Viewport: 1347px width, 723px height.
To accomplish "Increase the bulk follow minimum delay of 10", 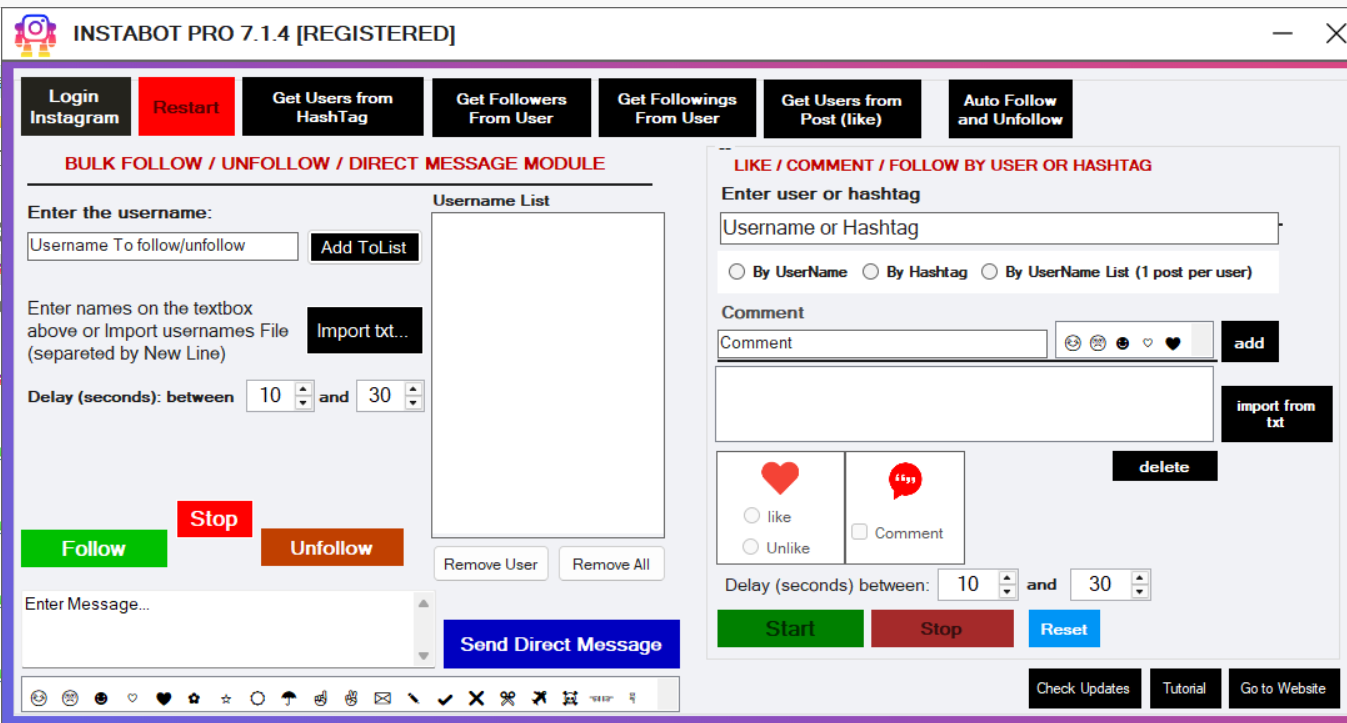I will [304, 389].
